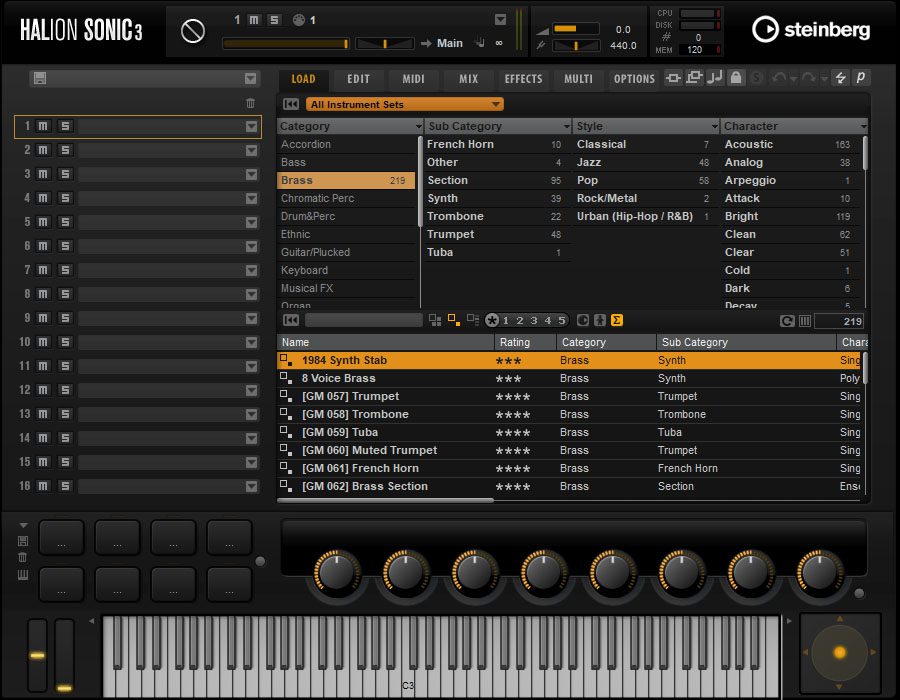Click the sigma filter icon in results toolbar

point(616,320)
